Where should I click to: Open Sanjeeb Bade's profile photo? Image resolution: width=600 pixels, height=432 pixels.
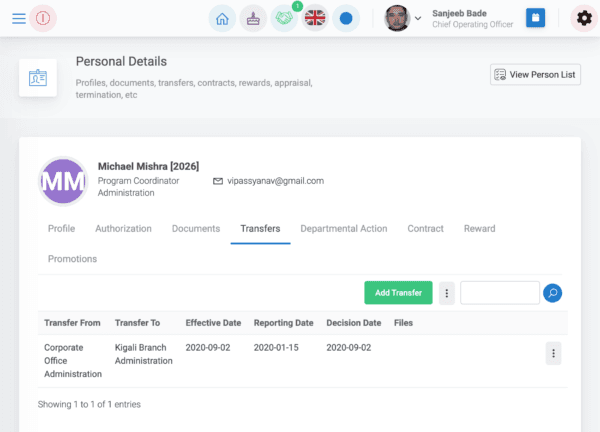click(x=397, y=18)
